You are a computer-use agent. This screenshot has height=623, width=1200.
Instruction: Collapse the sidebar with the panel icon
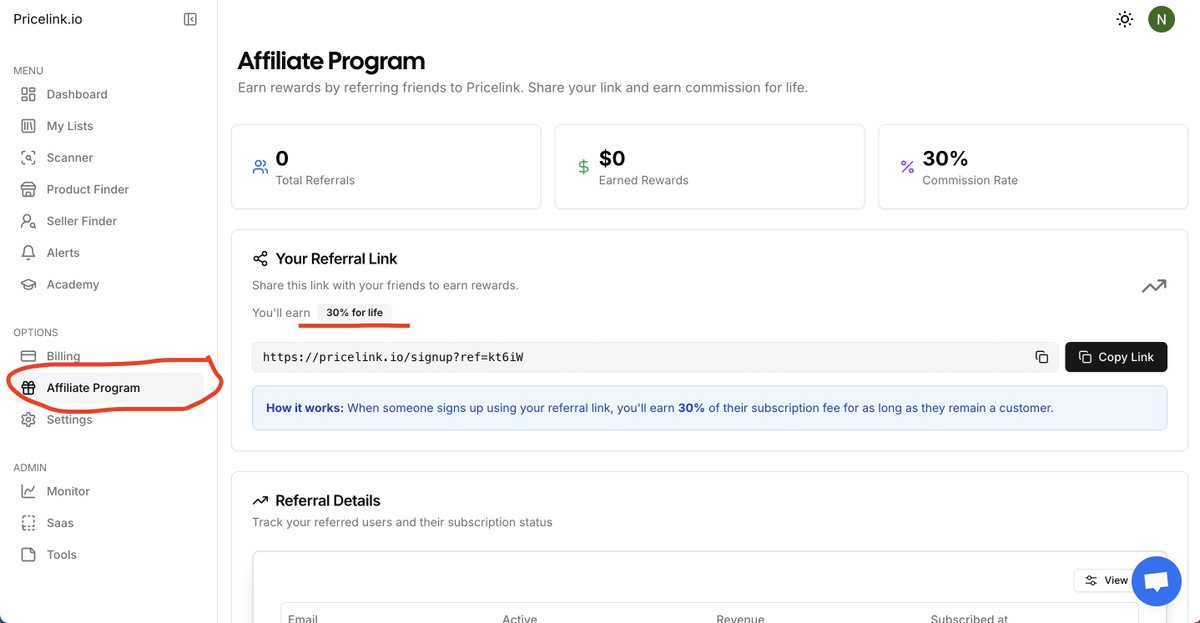(x=190, y=19)
